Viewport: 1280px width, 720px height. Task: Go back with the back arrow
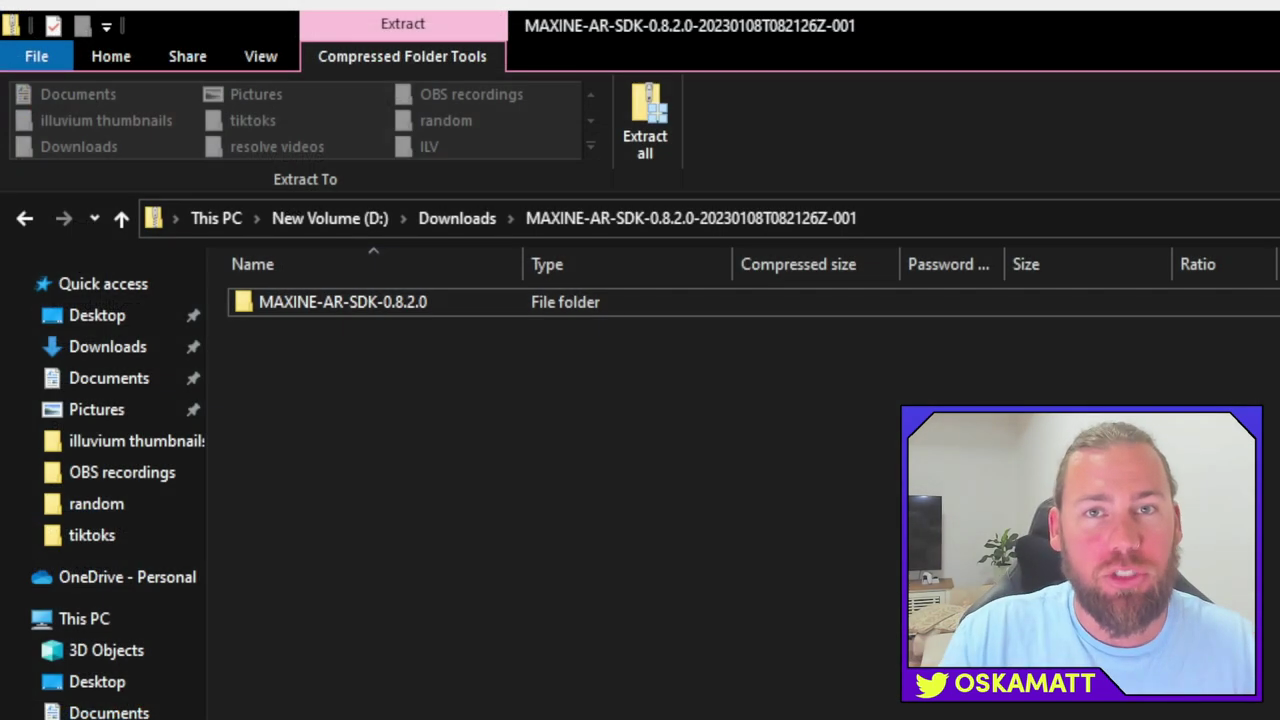(25, 218)
